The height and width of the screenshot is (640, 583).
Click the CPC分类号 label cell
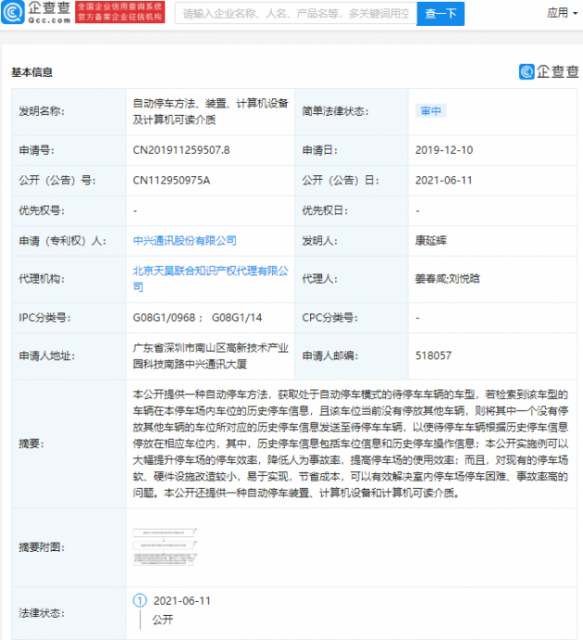pyautogui.click(x=351, y=318)
